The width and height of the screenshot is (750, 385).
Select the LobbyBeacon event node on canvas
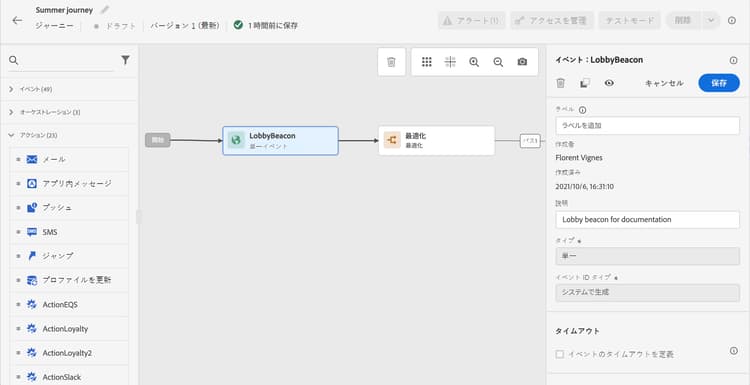(x=280, y=141)
